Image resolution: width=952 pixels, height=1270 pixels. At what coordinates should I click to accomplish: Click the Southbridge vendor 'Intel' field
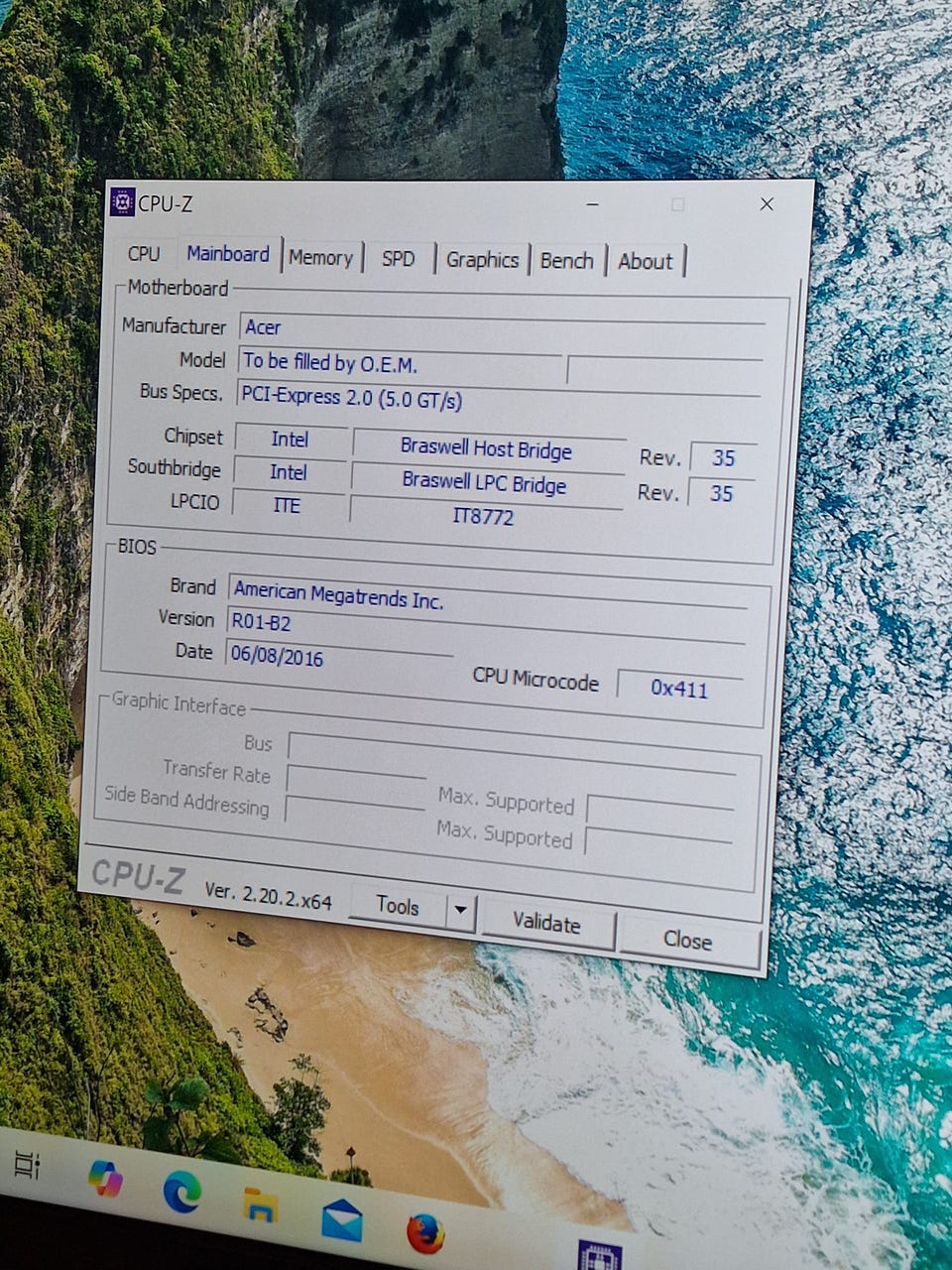click(x=289, y=472)
